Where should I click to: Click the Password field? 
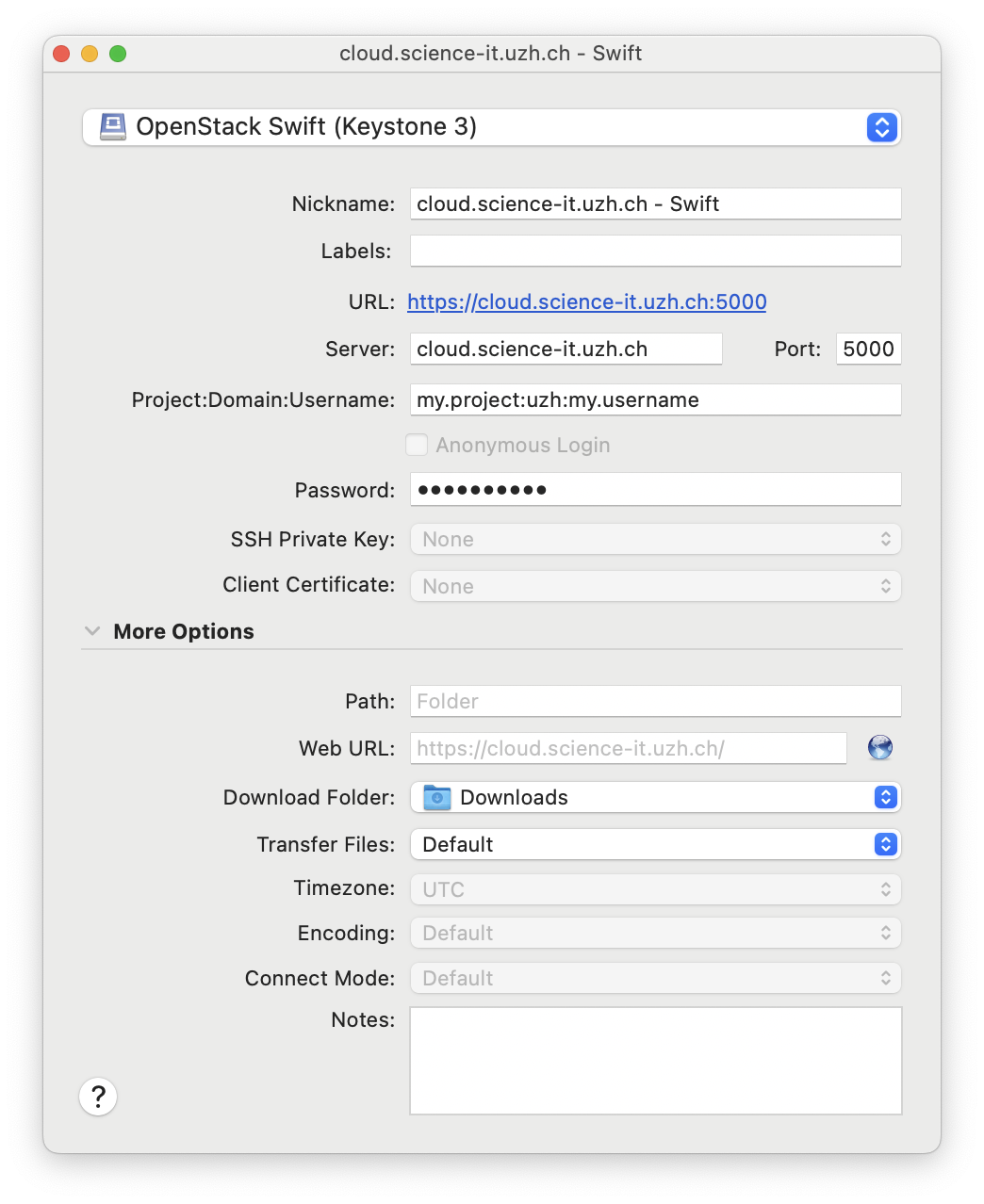pyautogui.click(x=655, y=490)
